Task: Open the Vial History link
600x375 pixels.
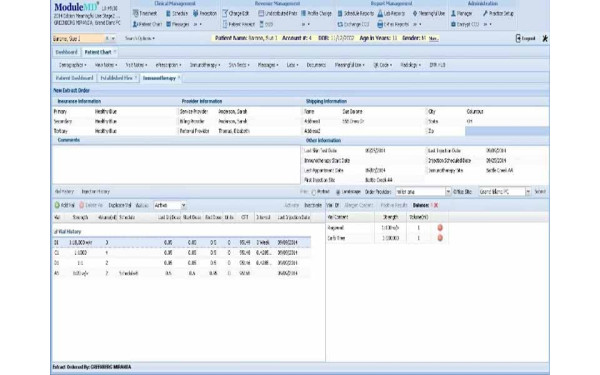Action: [x=64, y=192]
